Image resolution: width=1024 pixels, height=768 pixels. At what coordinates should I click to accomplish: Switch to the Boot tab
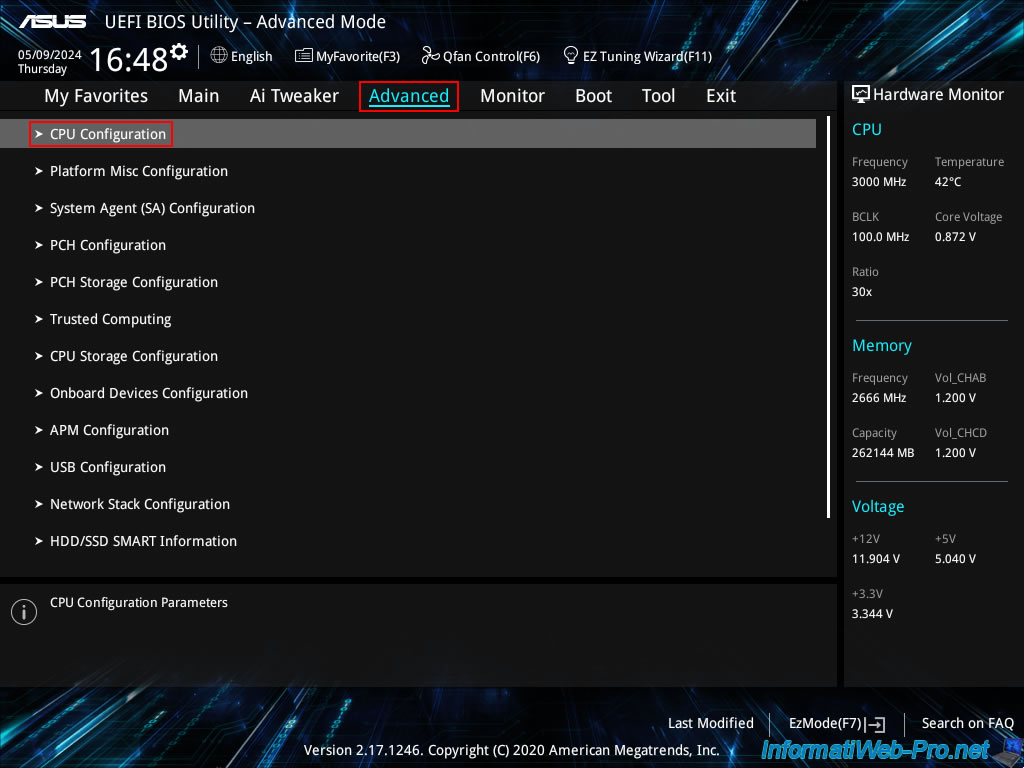pos(593,96)
